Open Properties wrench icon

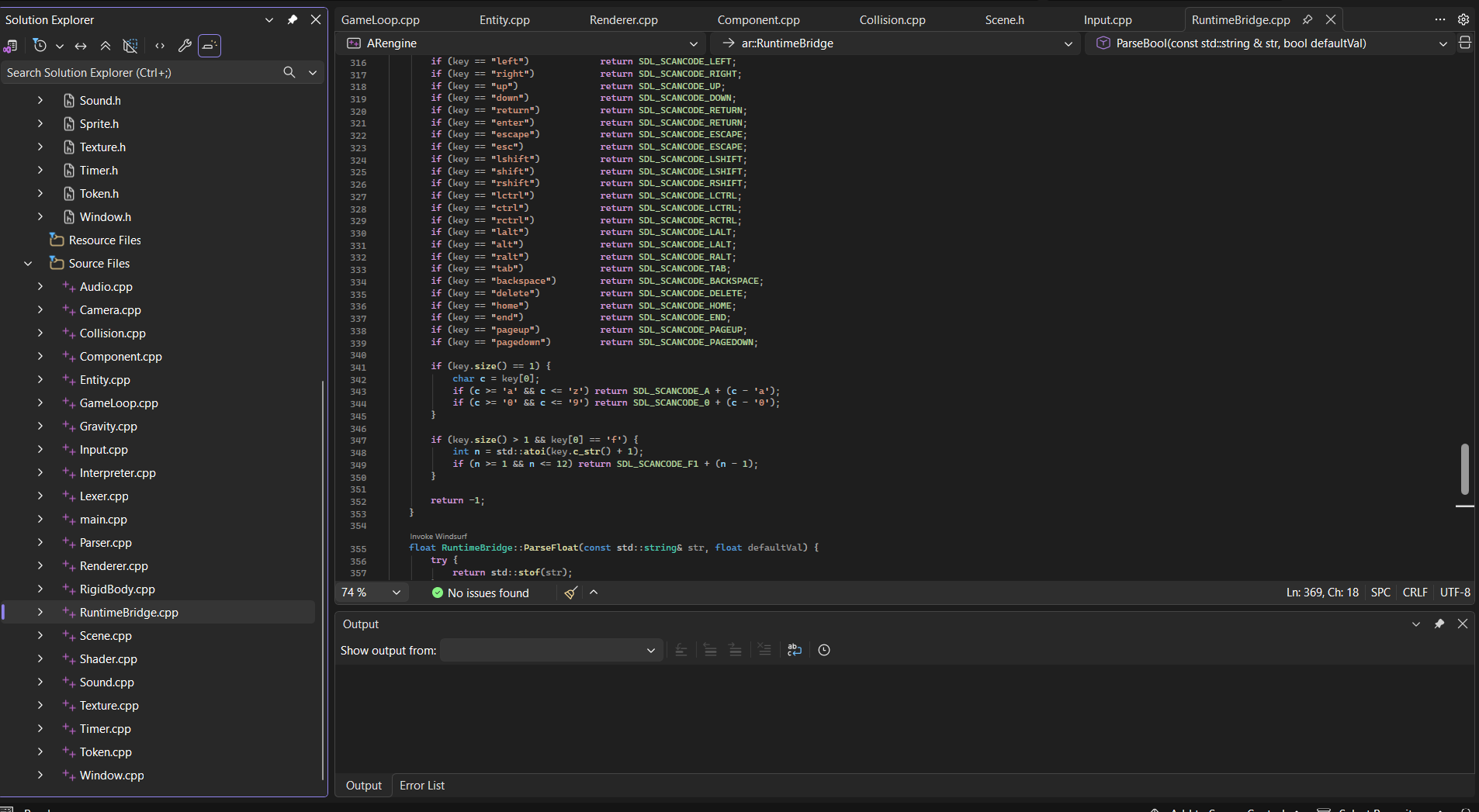(185, 46)
